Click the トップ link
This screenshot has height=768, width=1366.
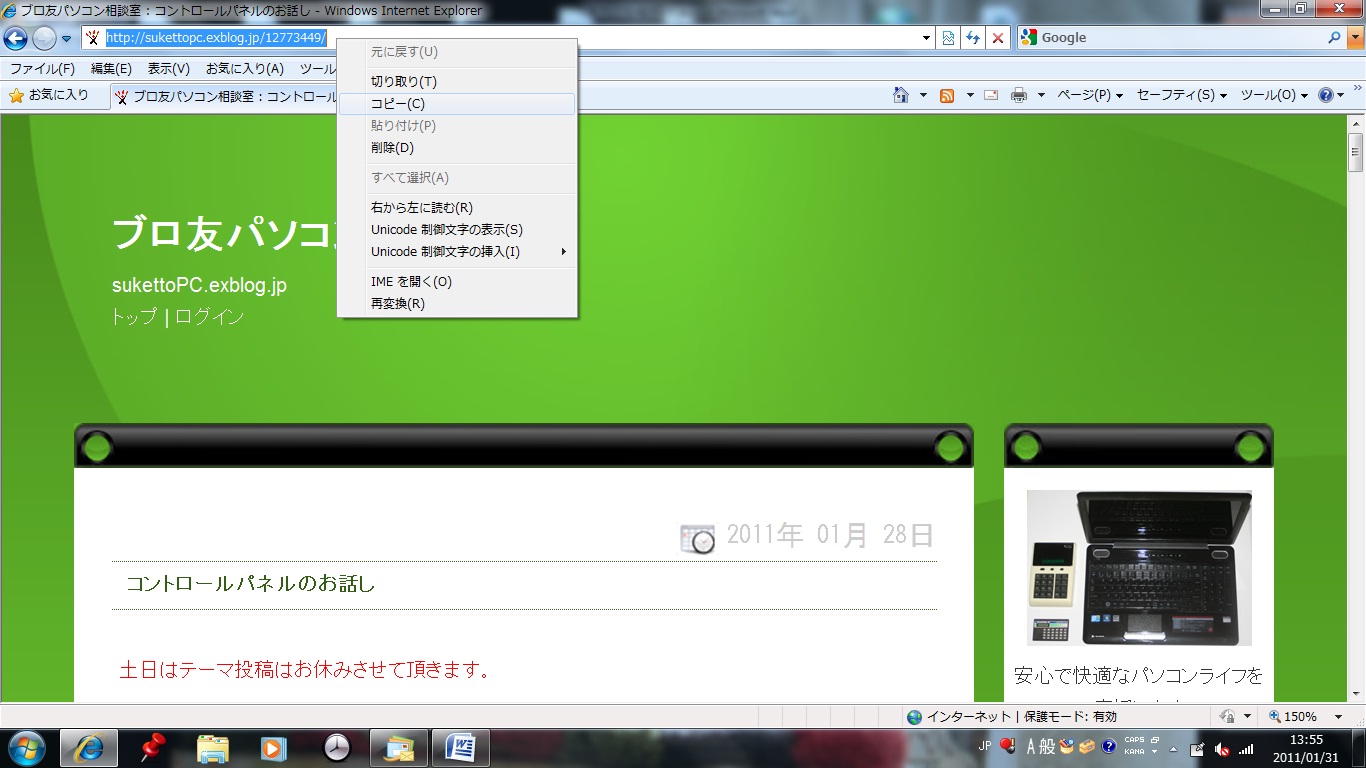click(134, 317)
